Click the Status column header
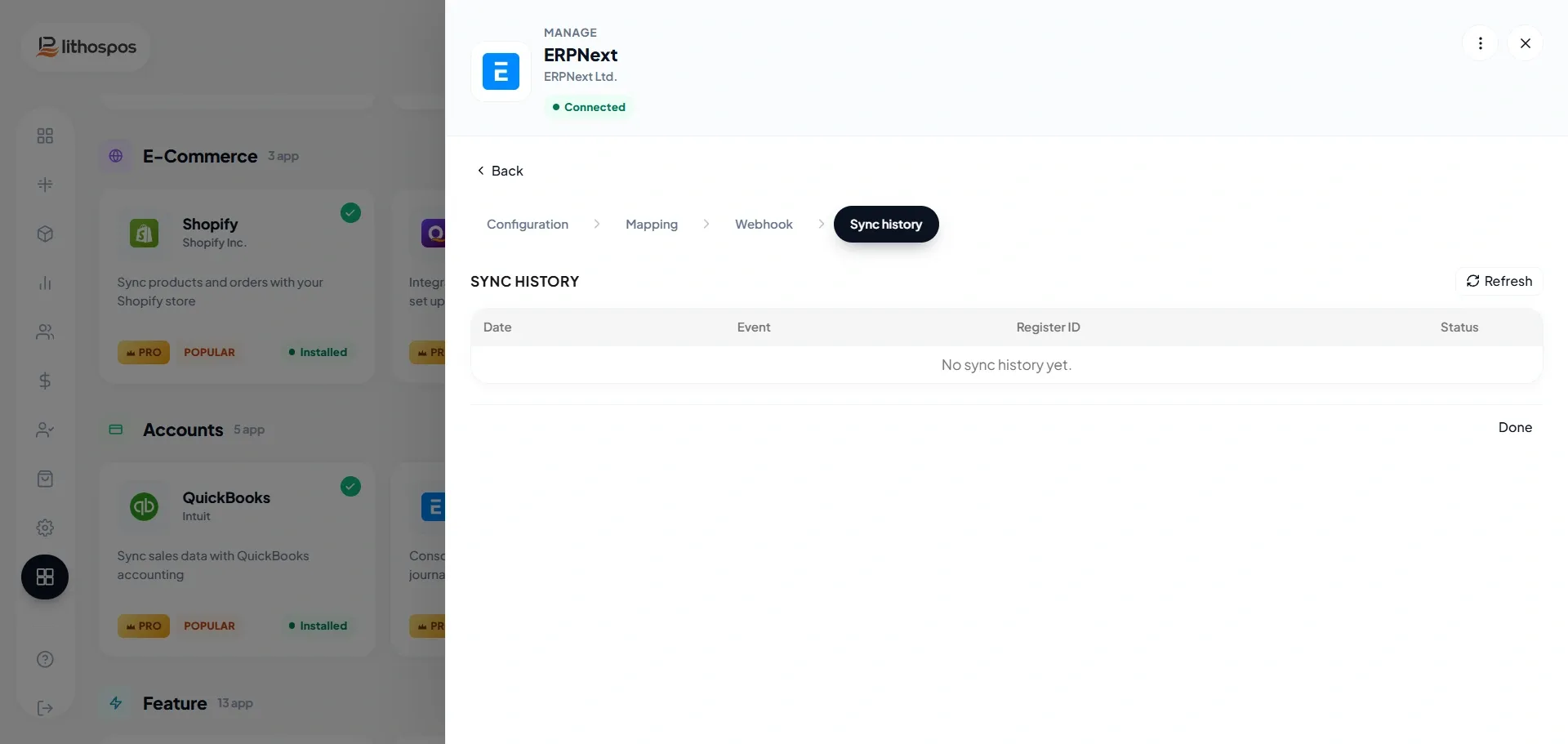 pyautogui.click(x=1459, y=327)
